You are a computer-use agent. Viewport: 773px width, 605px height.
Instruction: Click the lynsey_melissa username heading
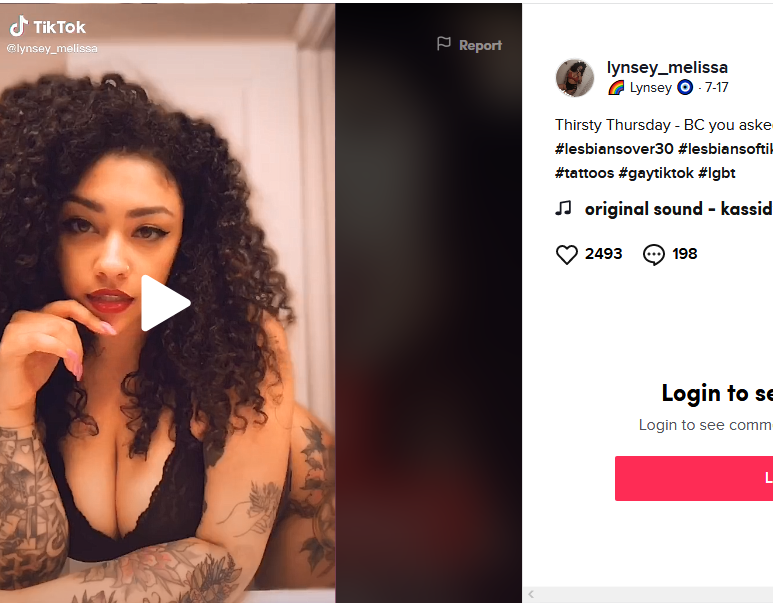click(667, 67)
